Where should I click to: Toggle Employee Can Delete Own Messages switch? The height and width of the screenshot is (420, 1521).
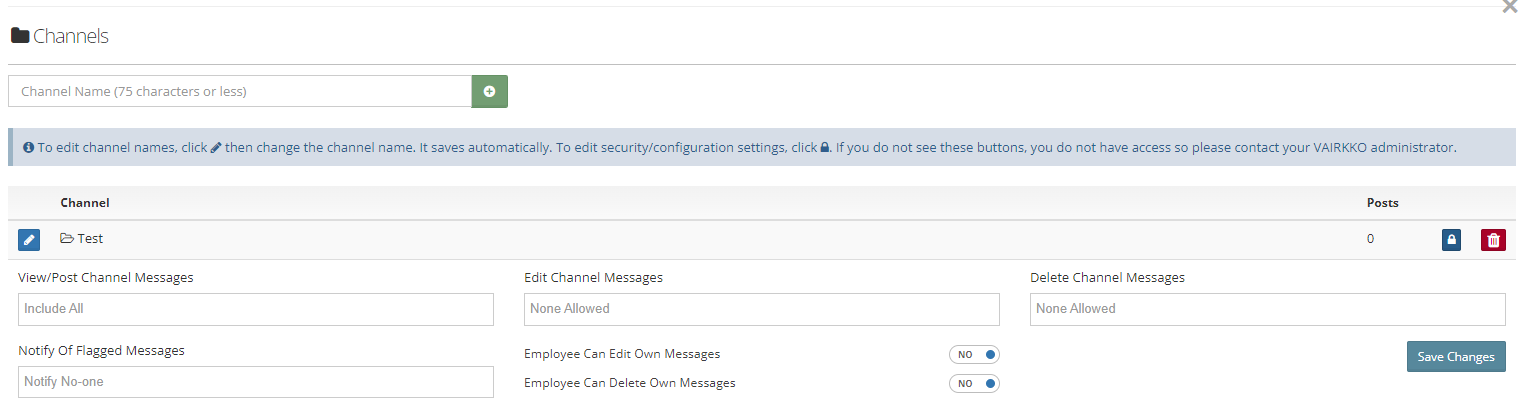point(974,383)
